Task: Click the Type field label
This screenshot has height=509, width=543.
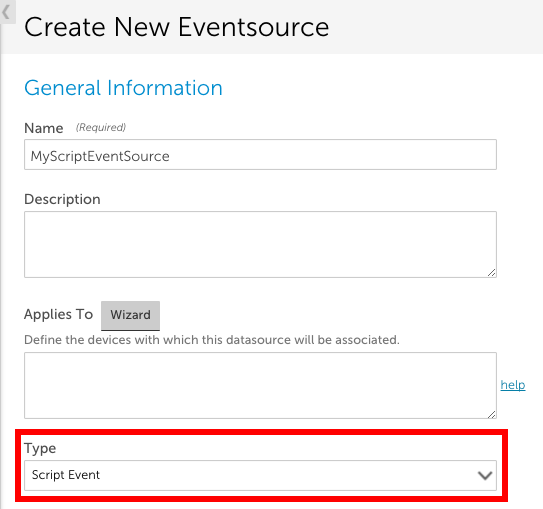Action: coord(40,448)
